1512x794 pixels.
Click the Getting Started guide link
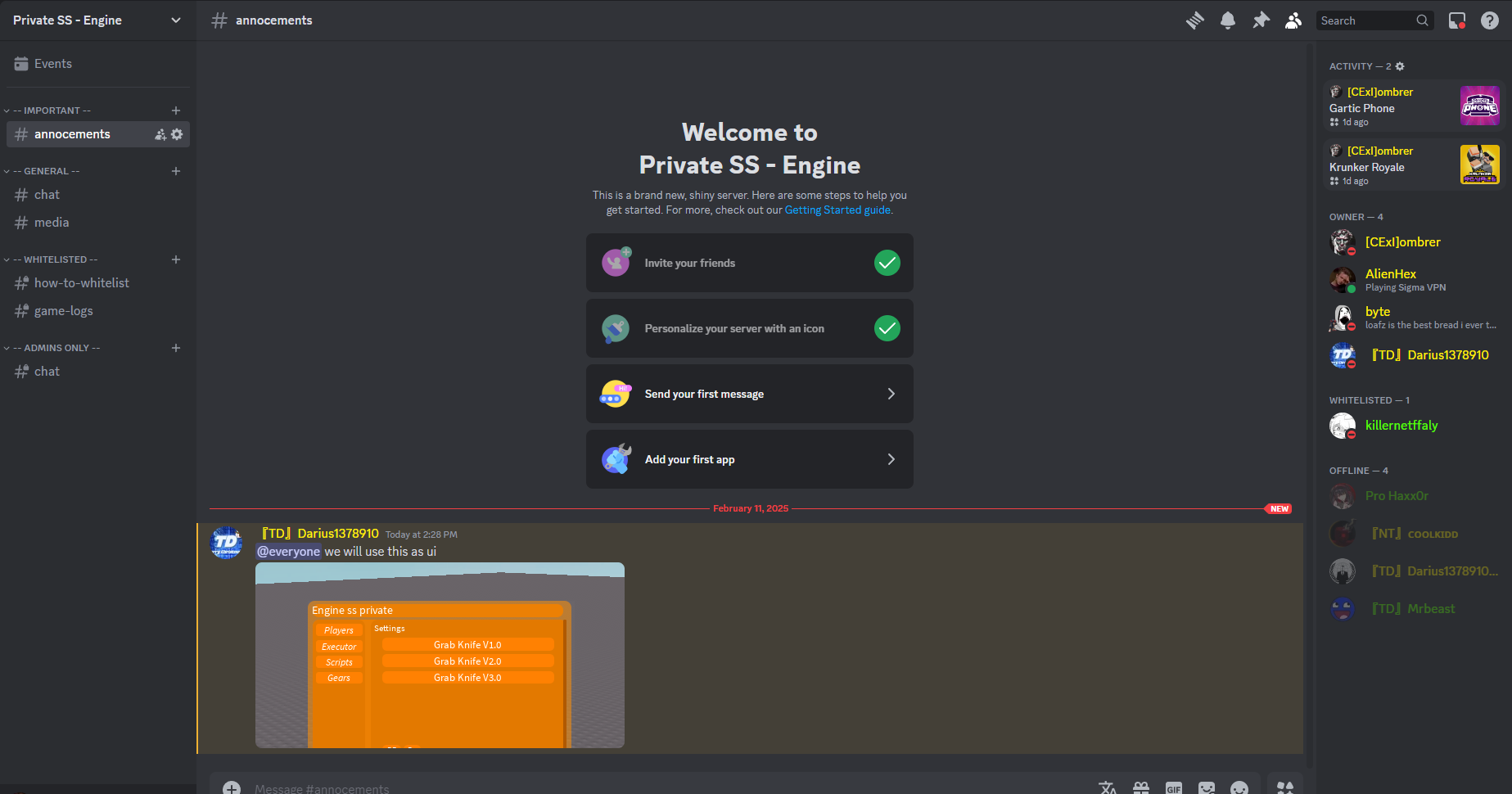point(837,210)
